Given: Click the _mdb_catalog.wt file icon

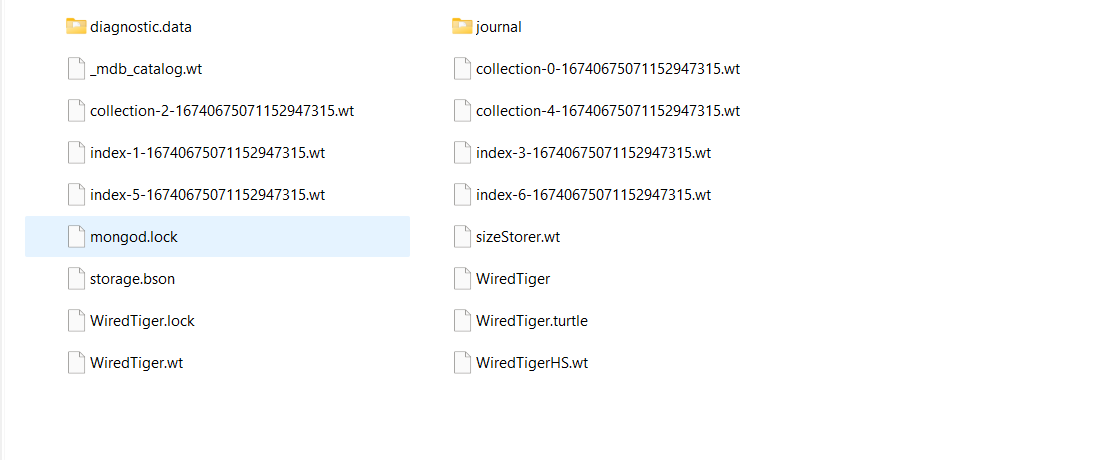Looking at the screenshot, I should click(76, 69).
